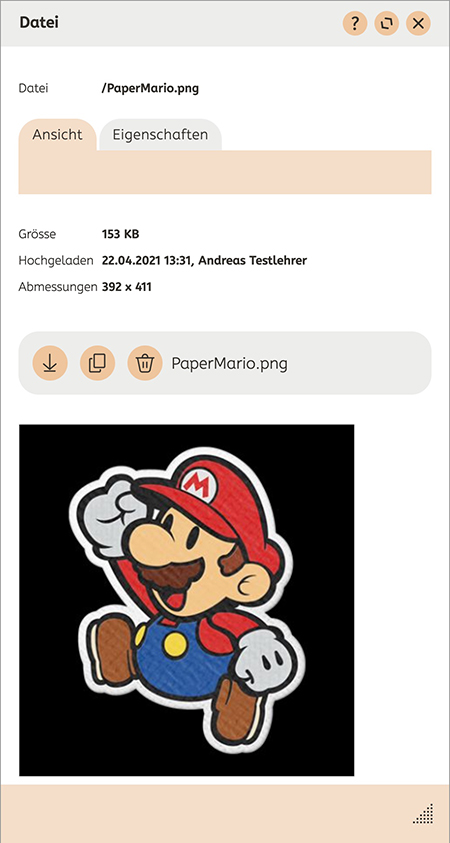Close the Datei dialog with X icon
Image resolution: width=450 pixels, height=843 pixels.
418,24
